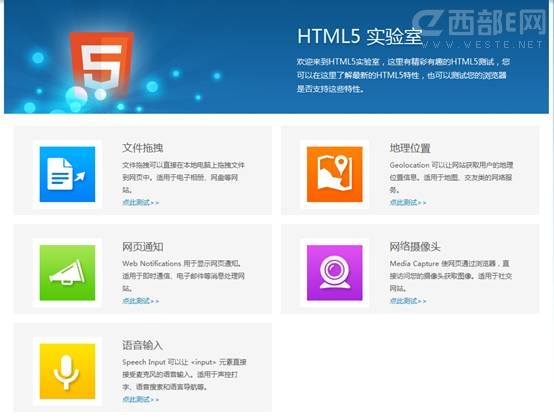The image size is (554, 420).
Task: Click the banner welcome paragraph
Action: pyautogui.click(x=403, y=75)
